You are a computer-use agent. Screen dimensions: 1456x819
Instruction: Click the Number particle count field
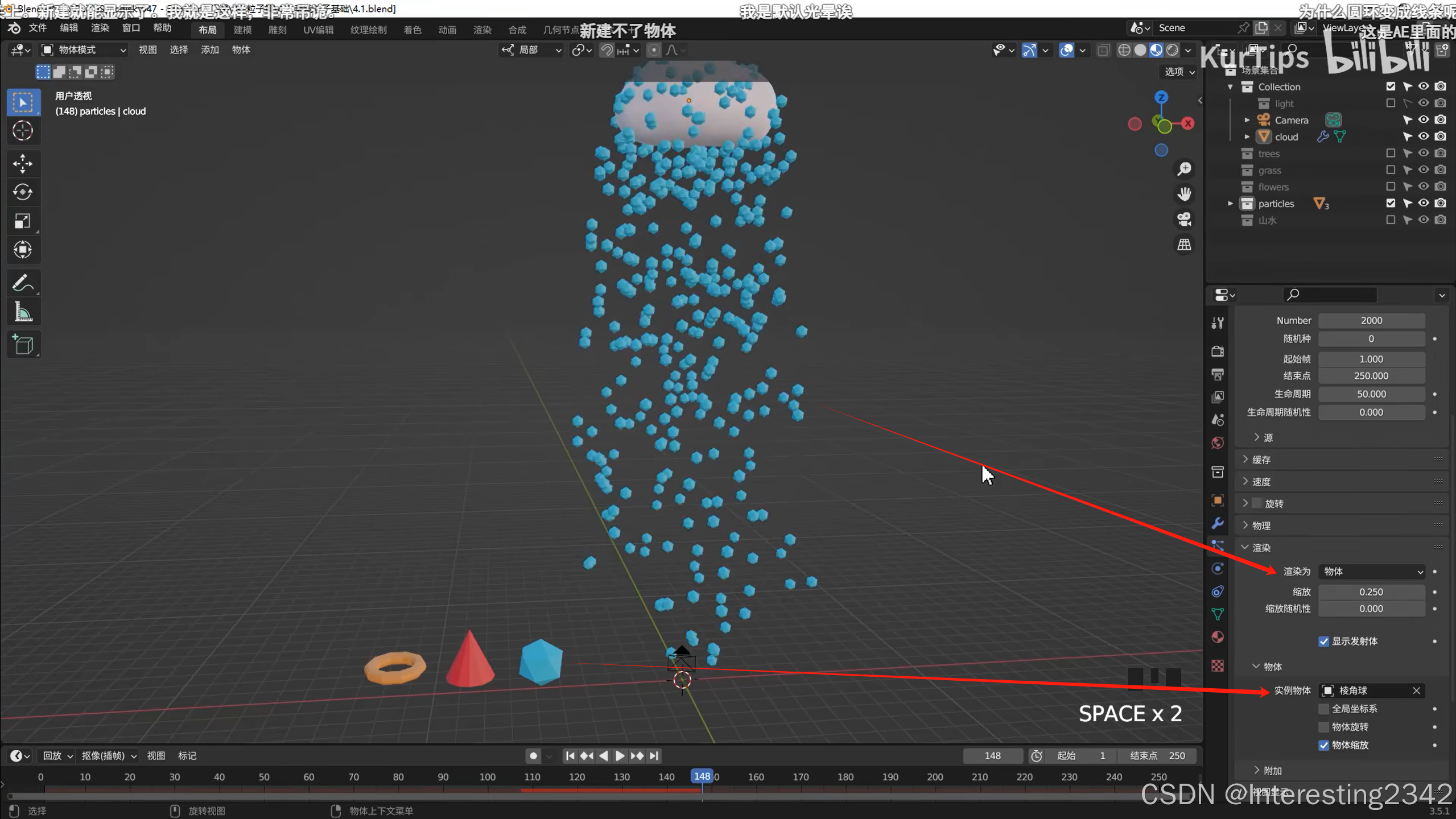coord(1371,321)
